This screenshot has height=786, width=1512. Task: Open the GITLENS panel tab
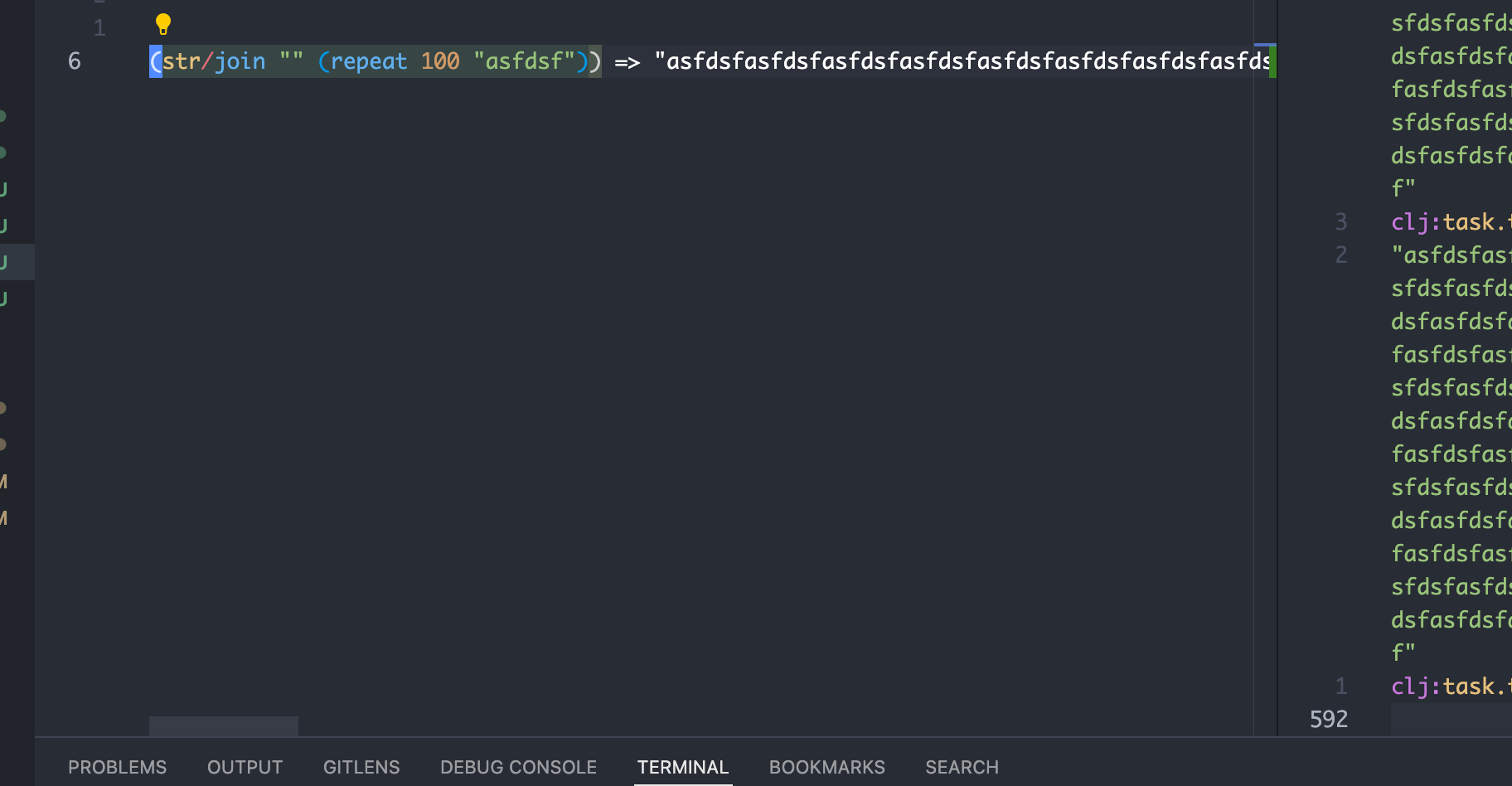361,767
